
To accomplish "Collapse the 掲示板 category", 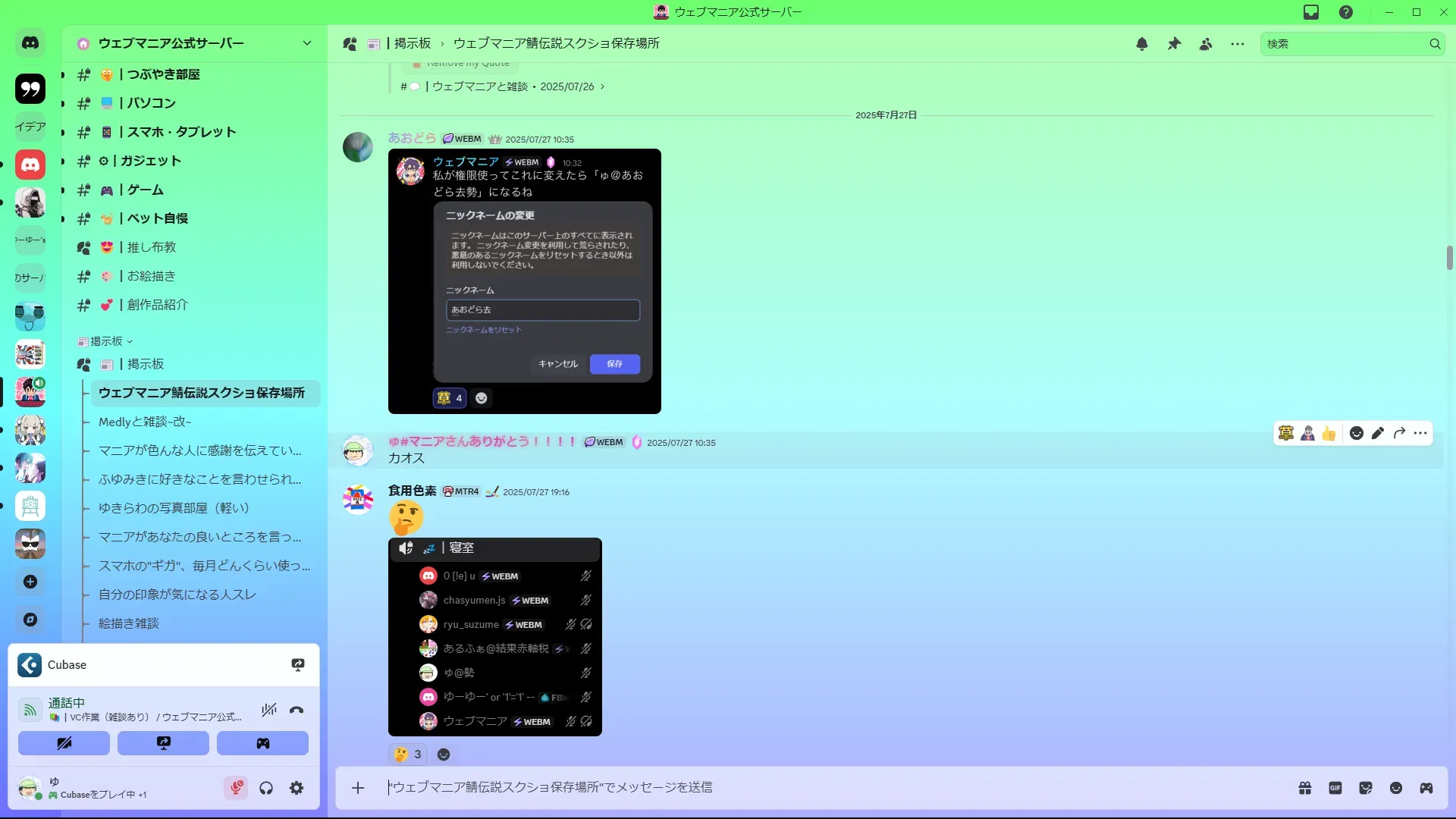I will [106, 341].
